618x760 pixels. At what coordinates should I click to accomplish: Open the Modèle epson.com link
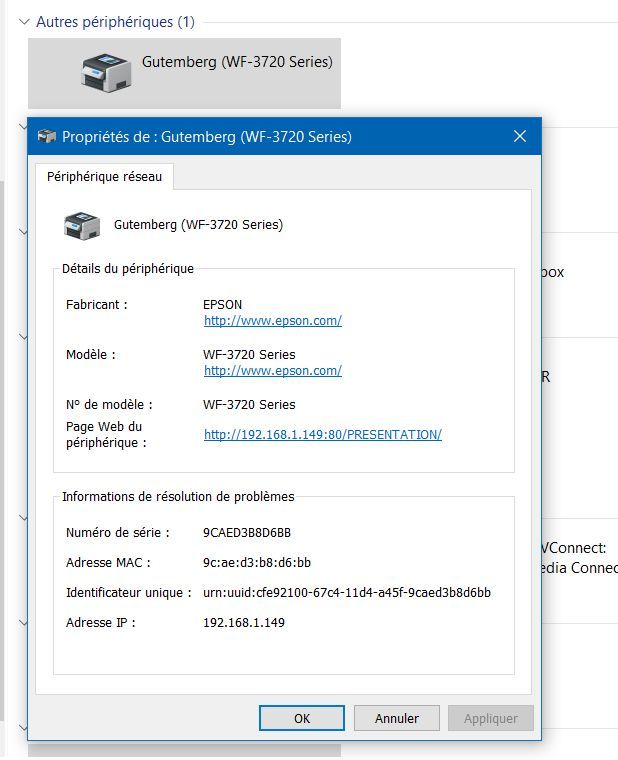click(x=273, y=371)
